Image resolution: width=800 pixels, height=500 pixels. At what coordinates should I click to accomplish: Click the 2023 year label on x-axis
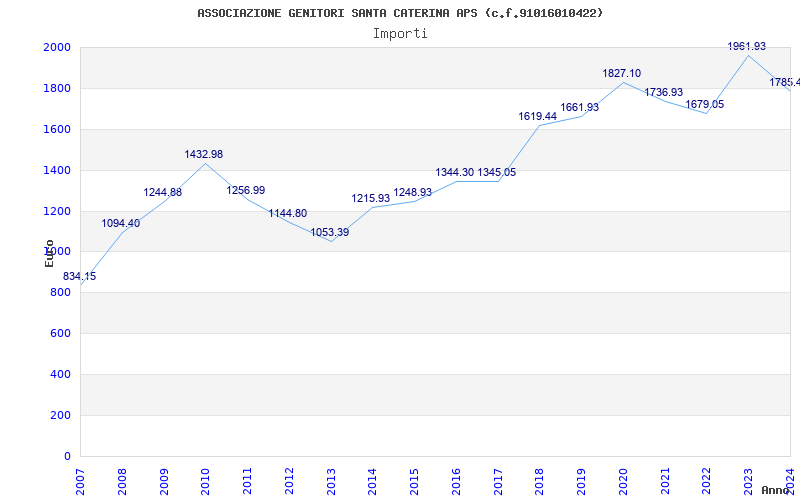pyautogui.click(x=748, y=479)
